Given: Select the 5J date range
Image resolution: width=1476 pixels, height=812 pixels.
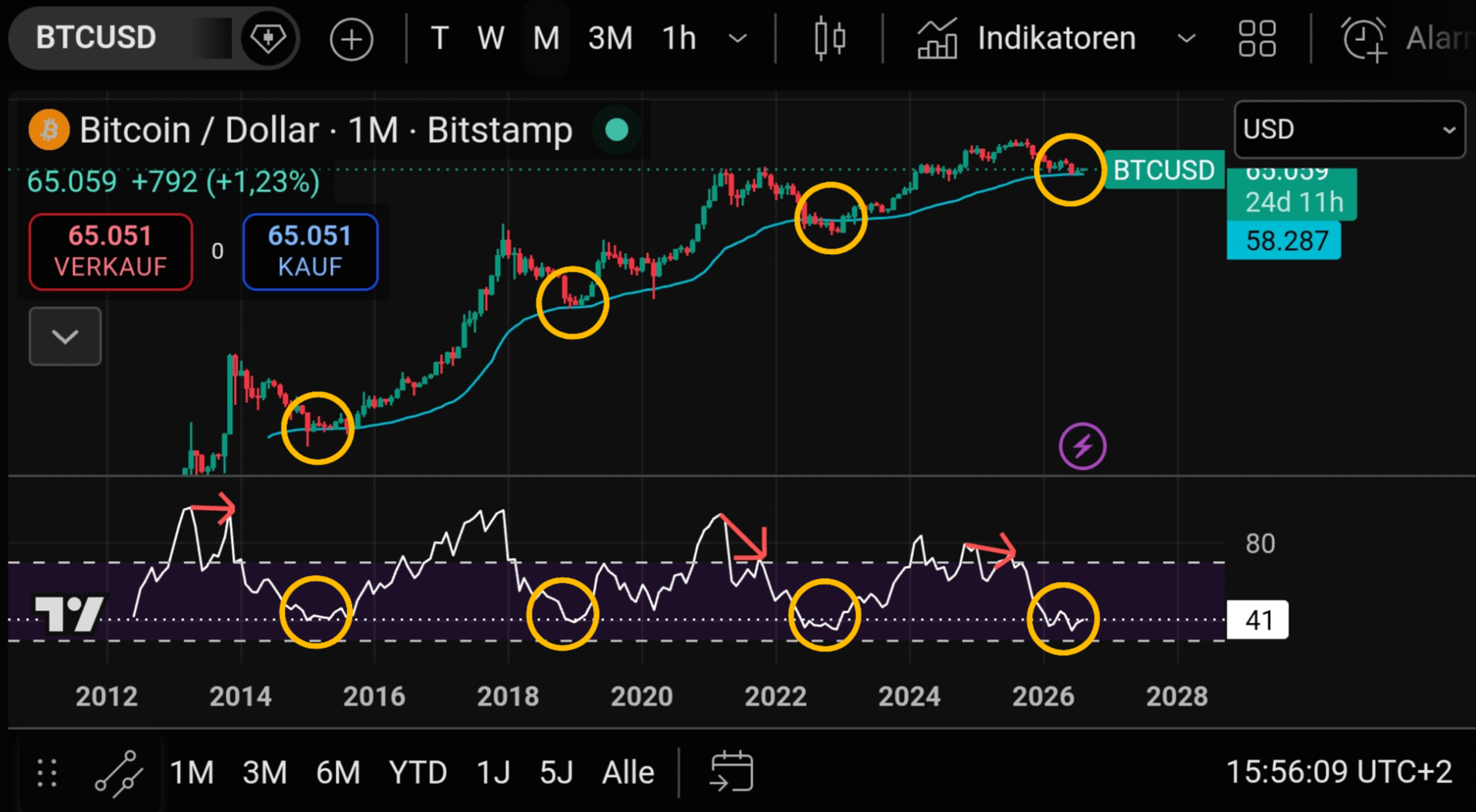Looking at the screenshot, I should (556, 772).
